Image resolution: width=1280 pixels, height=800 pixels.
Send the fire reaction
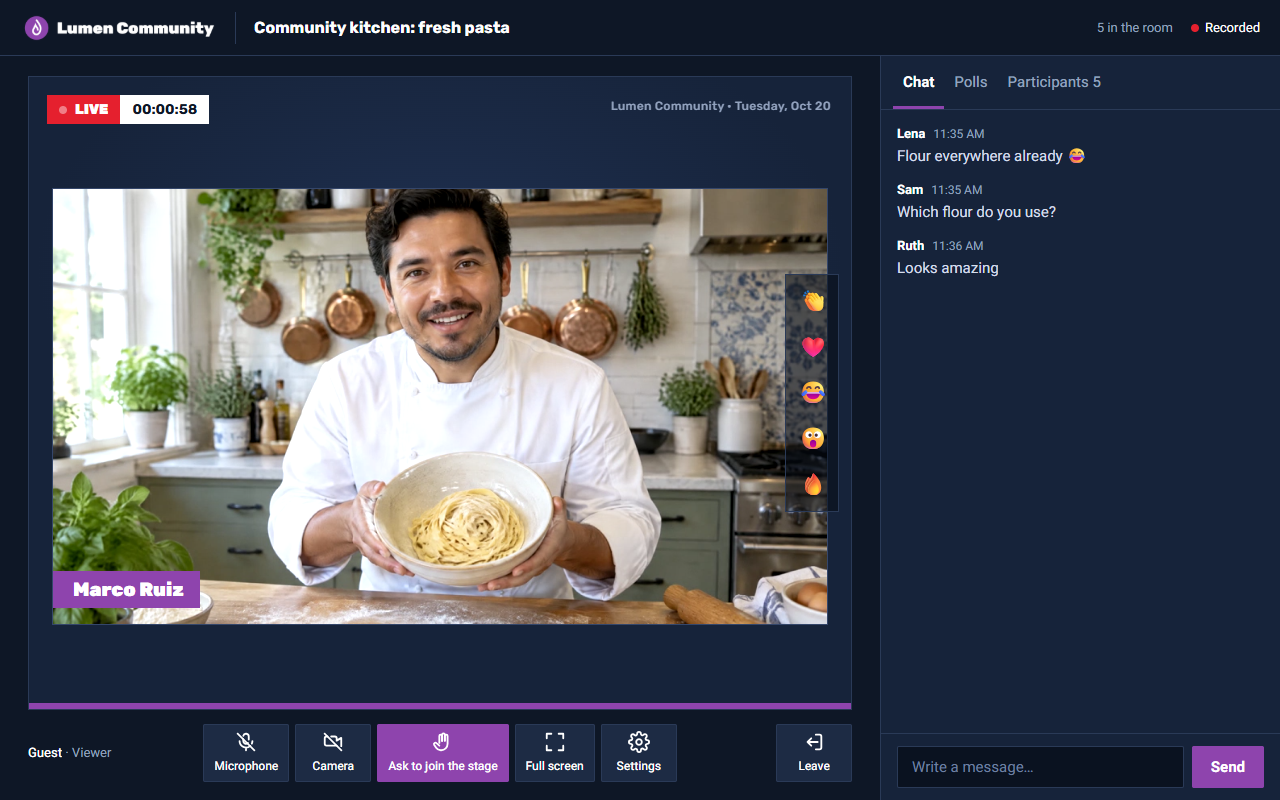[x=813, y=484]
